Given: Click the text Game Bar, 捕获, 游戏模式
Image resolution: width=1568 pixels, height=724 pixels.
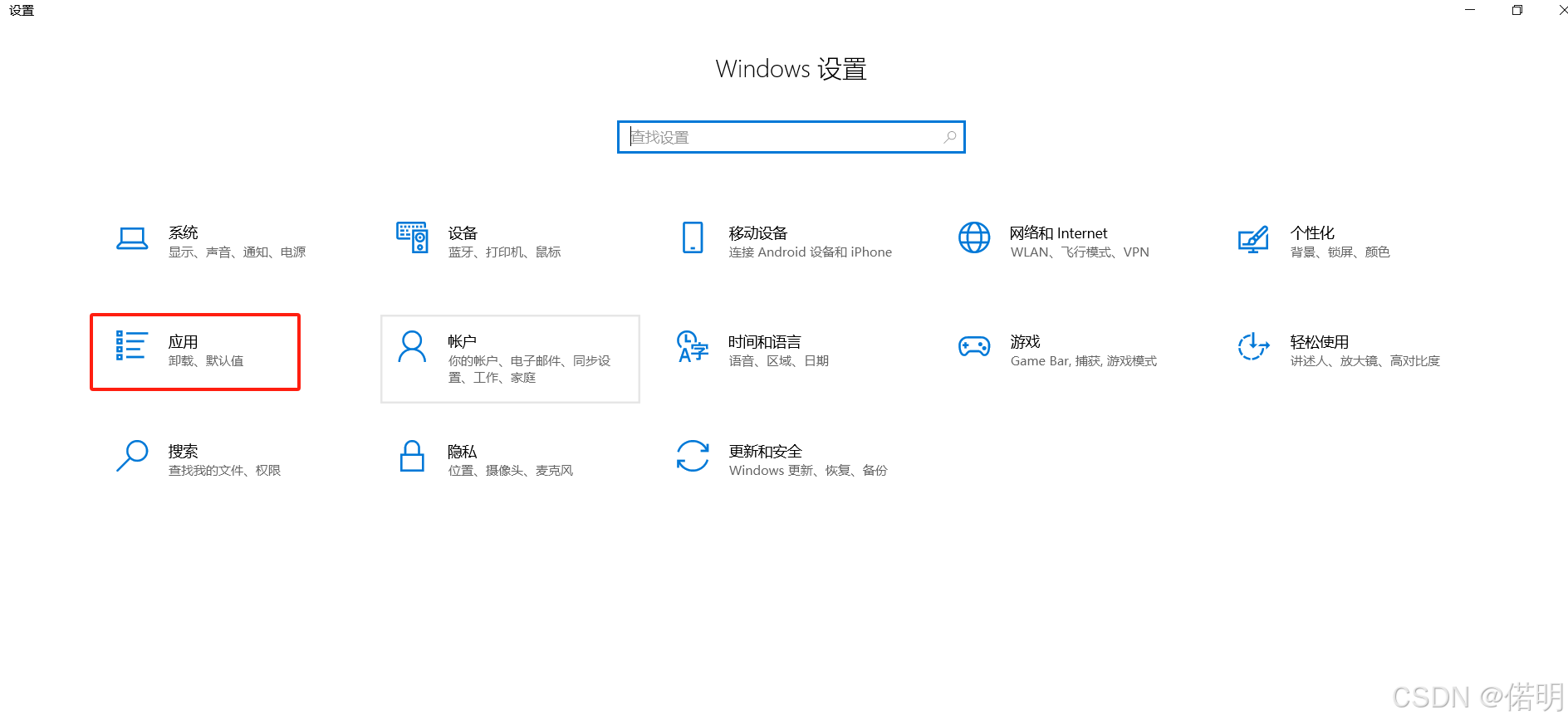Looking at the screenshot, I should click(x=1084, y=360).
